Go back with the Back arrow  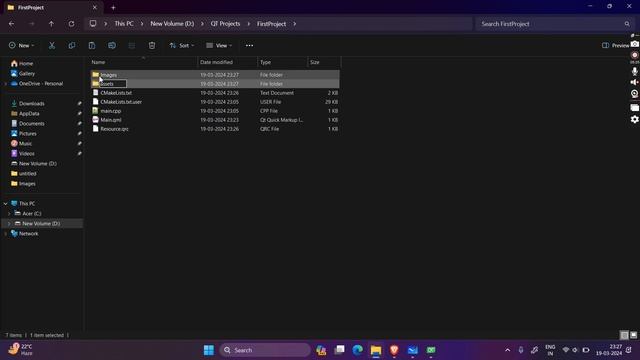11,24
